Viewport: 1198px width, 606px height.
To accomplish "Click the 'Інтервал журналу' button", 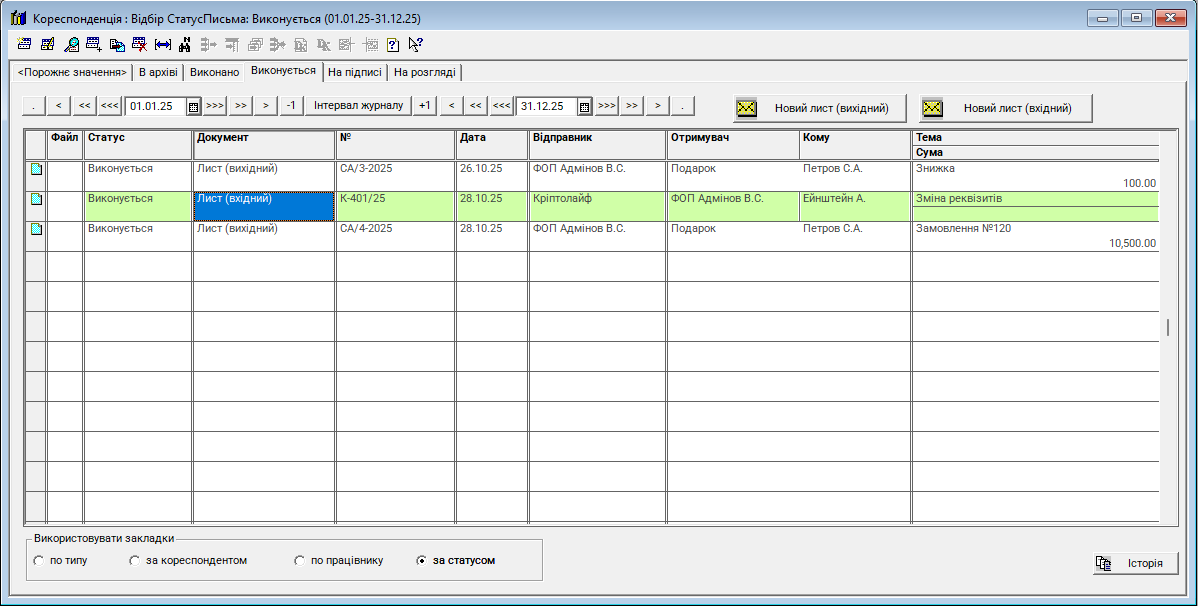I will pyautogui.click(x=358, y=106).
